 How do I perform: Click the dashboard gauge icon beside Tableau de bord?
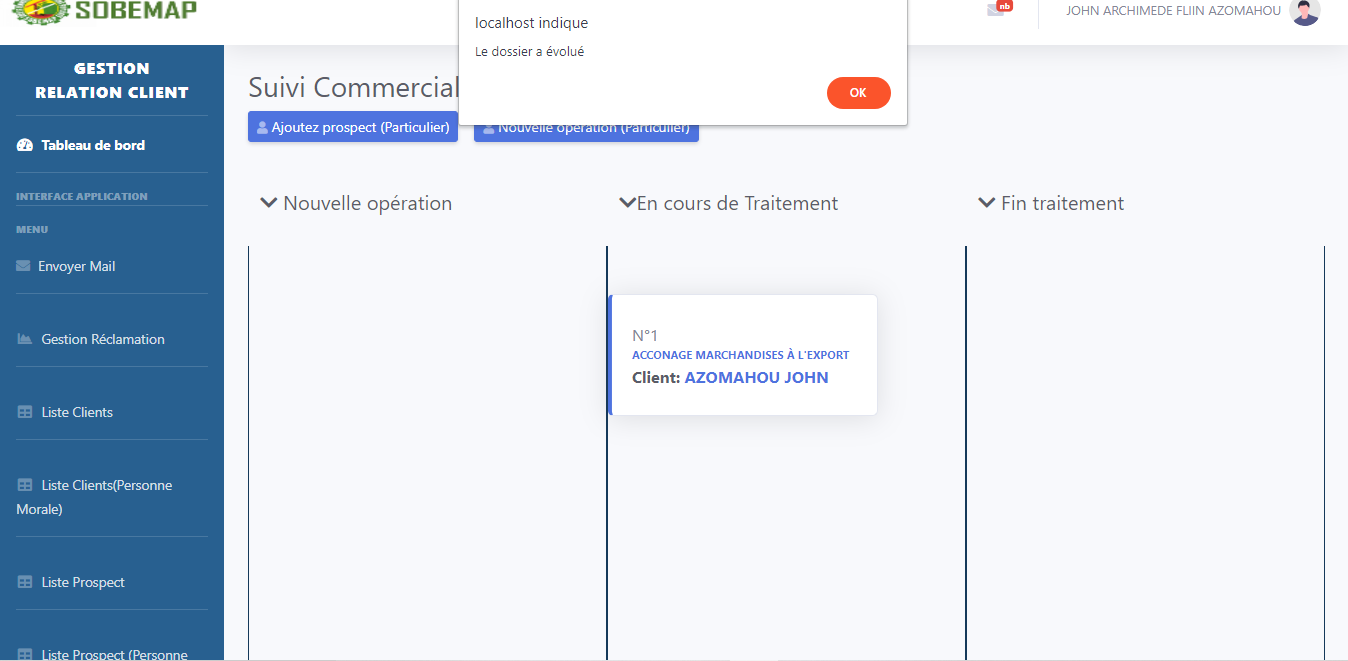25,146
